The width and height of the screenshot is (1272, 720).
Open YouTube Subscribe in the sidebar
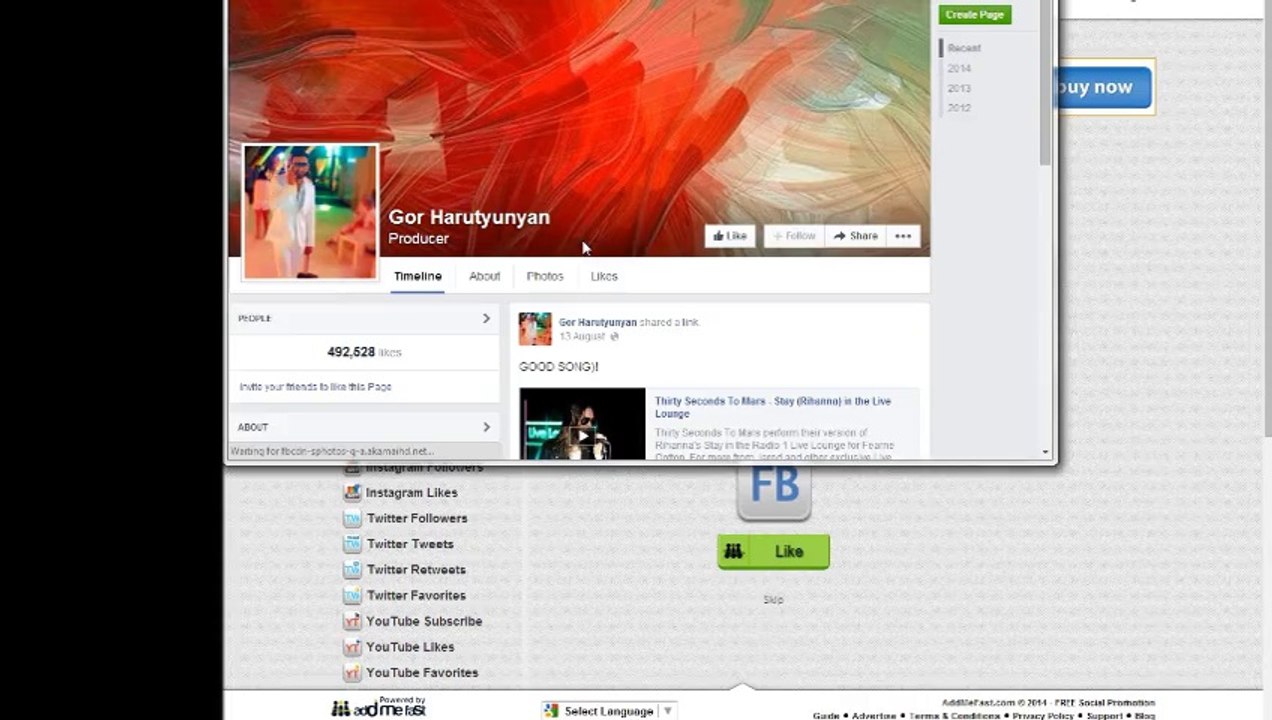424,621
